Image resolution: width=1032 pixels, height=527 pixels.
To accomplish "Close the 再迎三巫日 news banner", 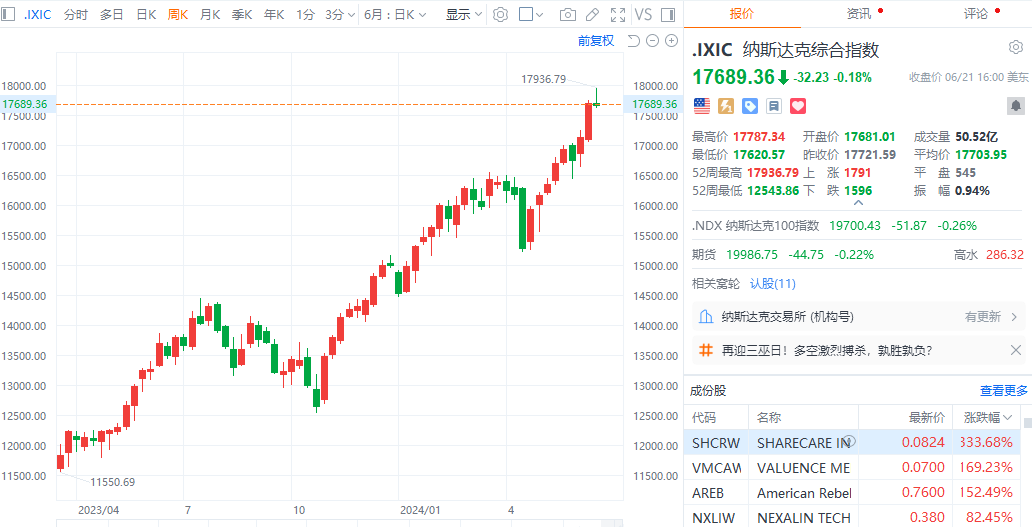I will point(1016,350).
